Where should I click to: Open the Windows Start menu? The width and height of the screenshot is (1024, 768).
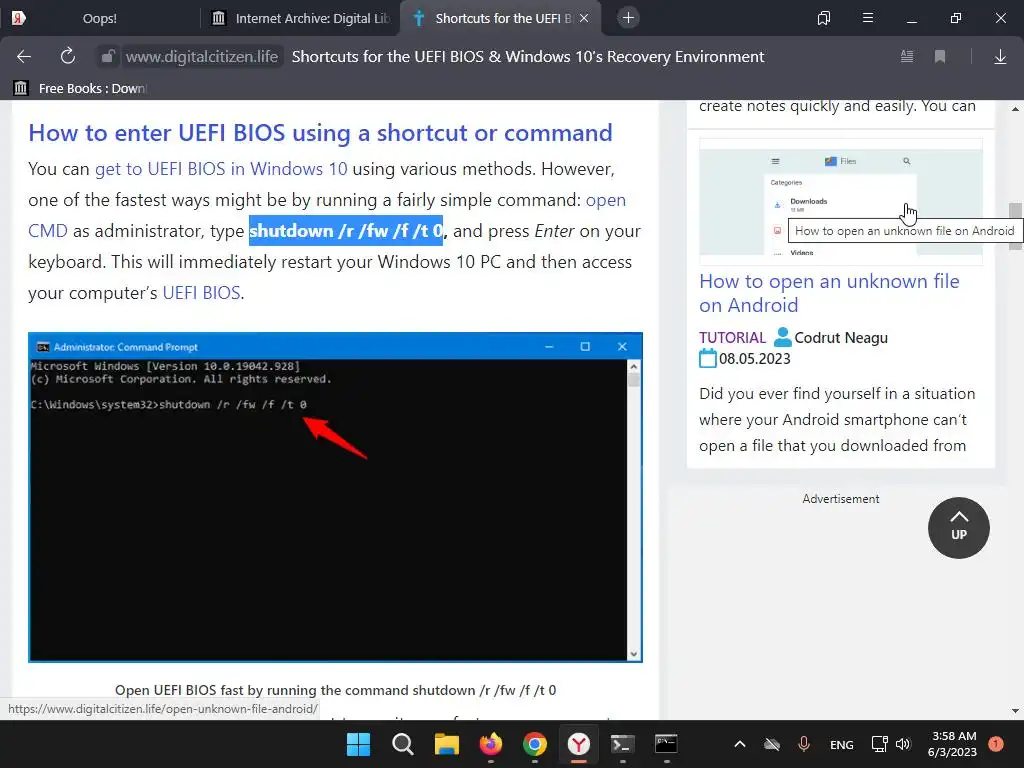(358, 744)
